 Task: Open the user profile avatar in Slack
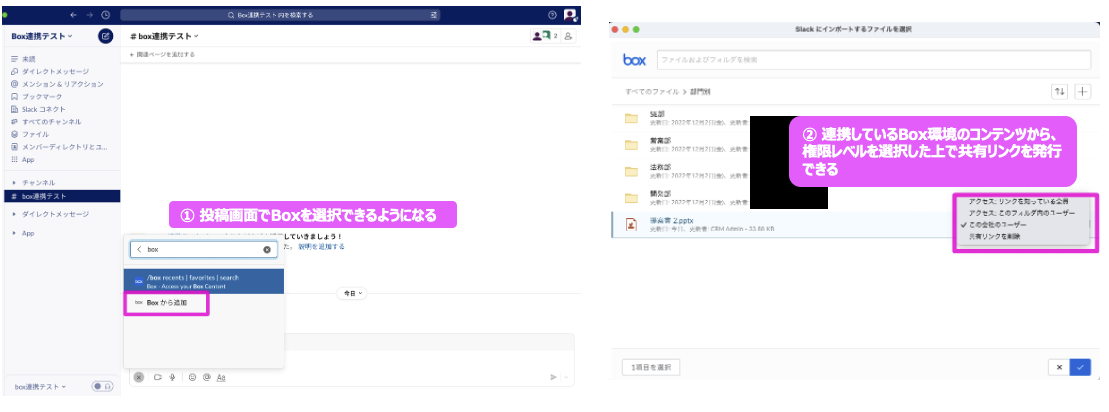pos(570,15)
